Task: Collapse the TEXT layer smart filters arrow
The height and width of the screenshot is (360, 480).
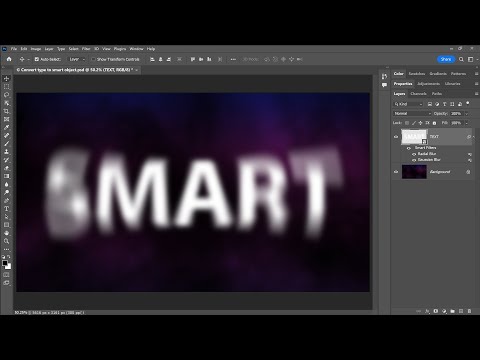Action: tap(474, 137)
